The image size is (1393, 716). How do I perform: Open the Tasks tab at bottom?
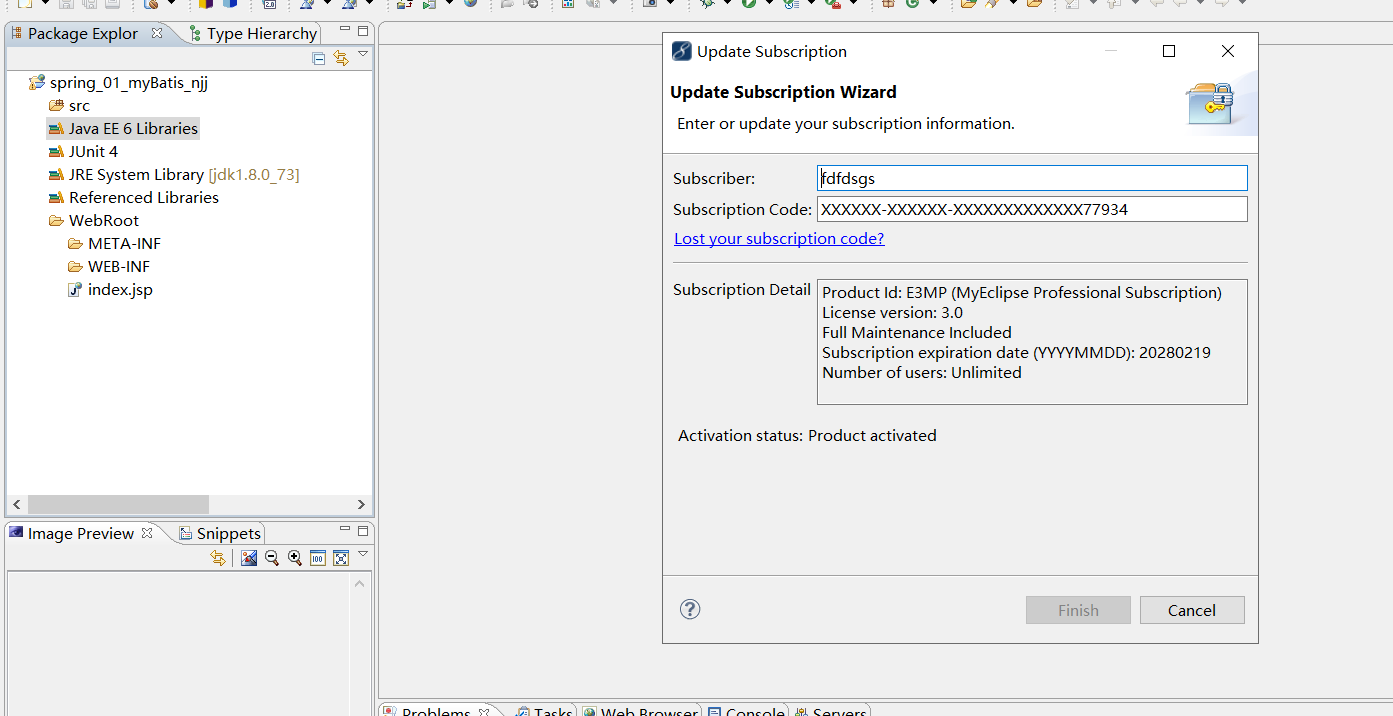pyautogui.click(x=543, y=711)
